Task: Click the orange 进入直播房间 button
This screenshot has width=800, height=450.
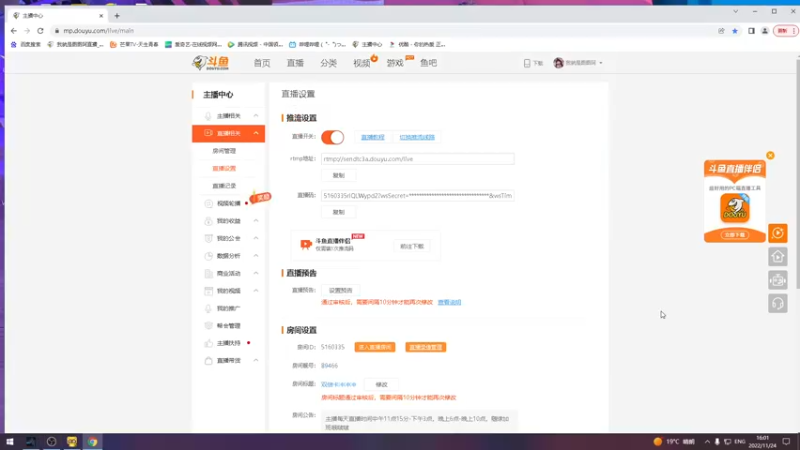Action: pos(375,347)
